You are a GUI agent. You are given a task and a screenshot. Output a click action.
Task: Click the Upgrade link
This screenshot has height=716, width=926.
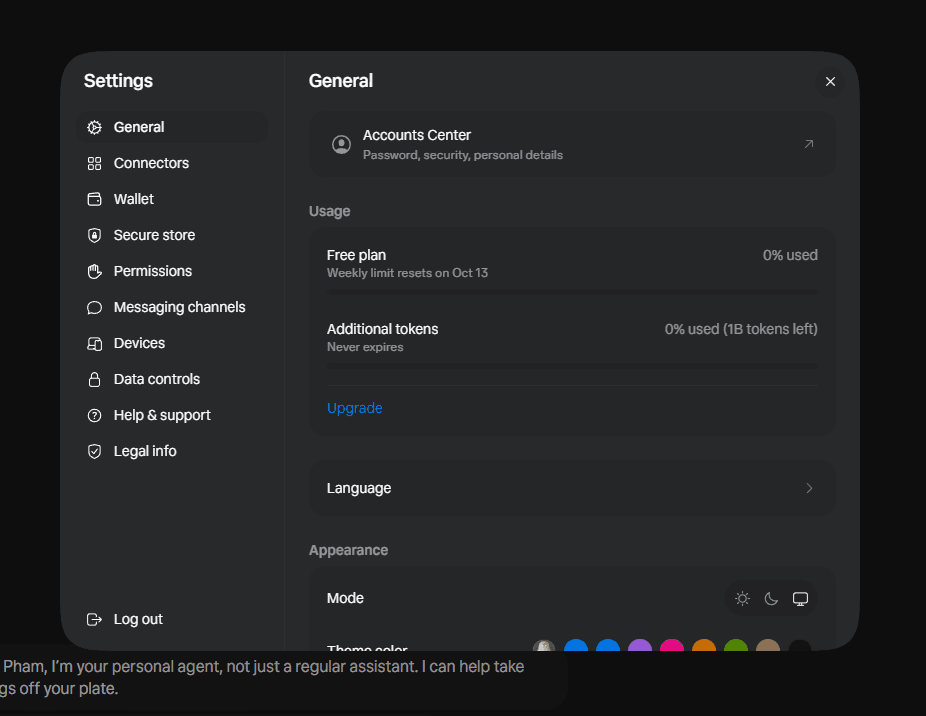click(354, 408)
